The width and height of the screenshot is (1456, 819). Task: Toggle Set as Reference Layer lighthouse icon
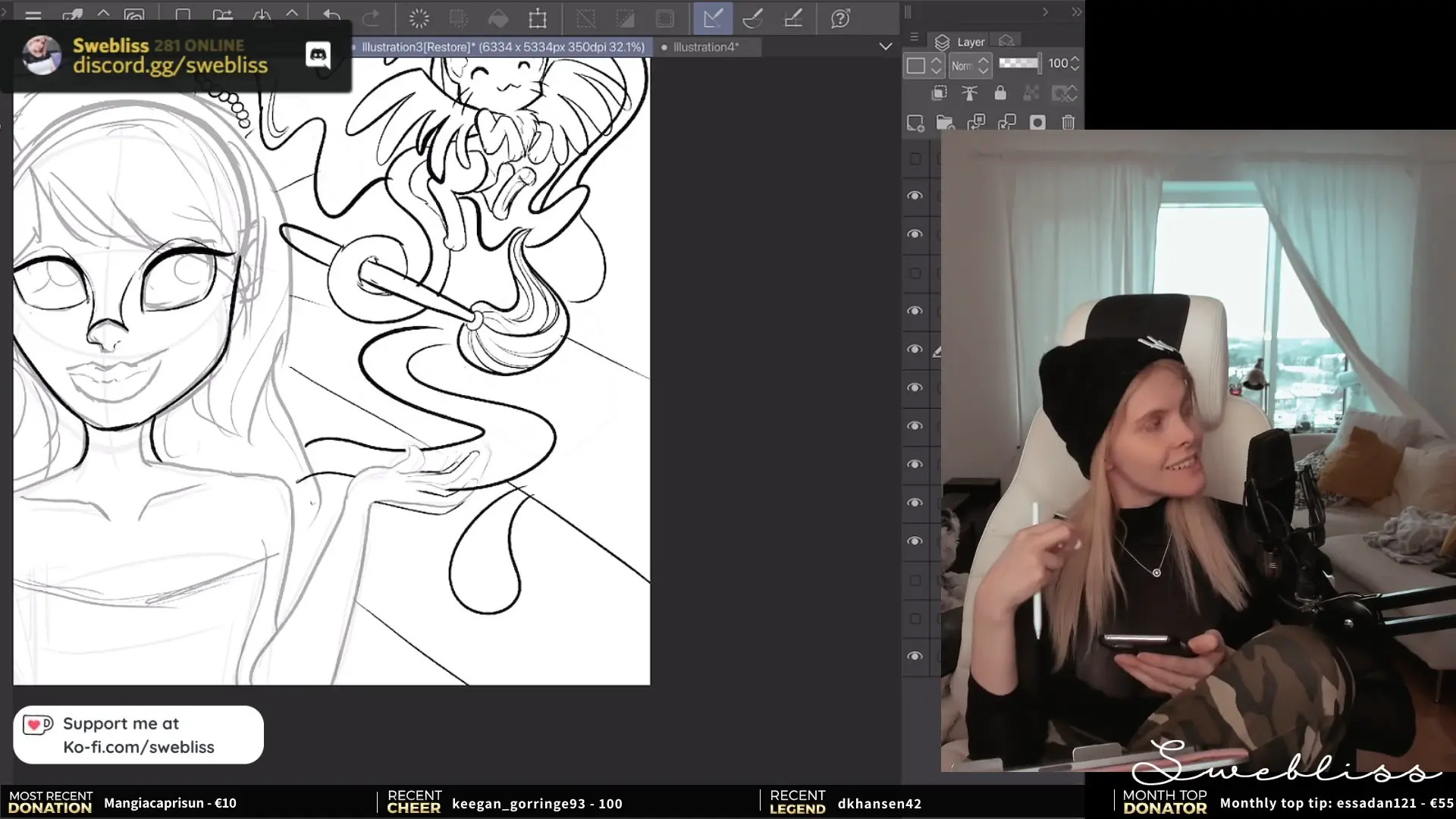click(x=970, y=93)
